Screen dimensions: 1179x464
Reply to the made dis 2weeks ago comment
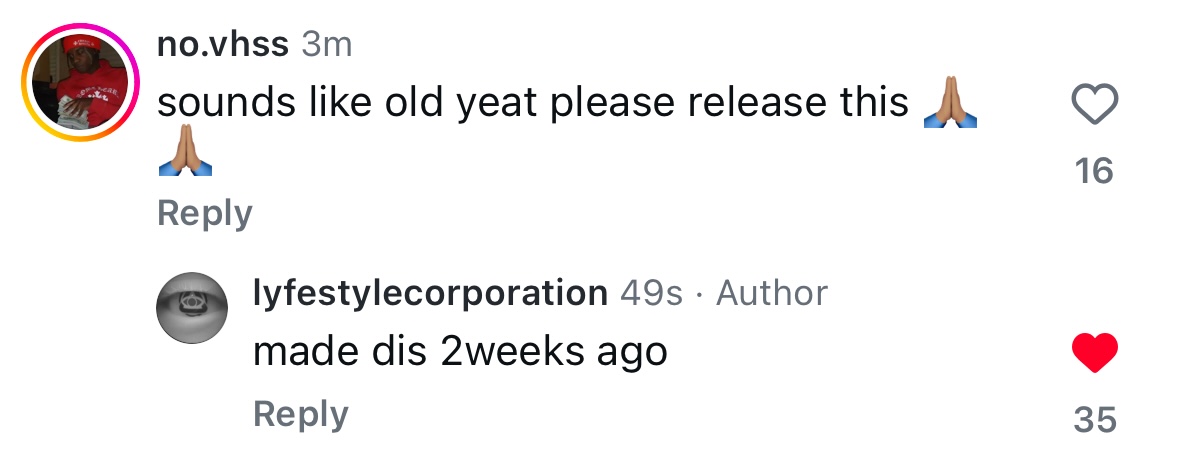point(301,415)
